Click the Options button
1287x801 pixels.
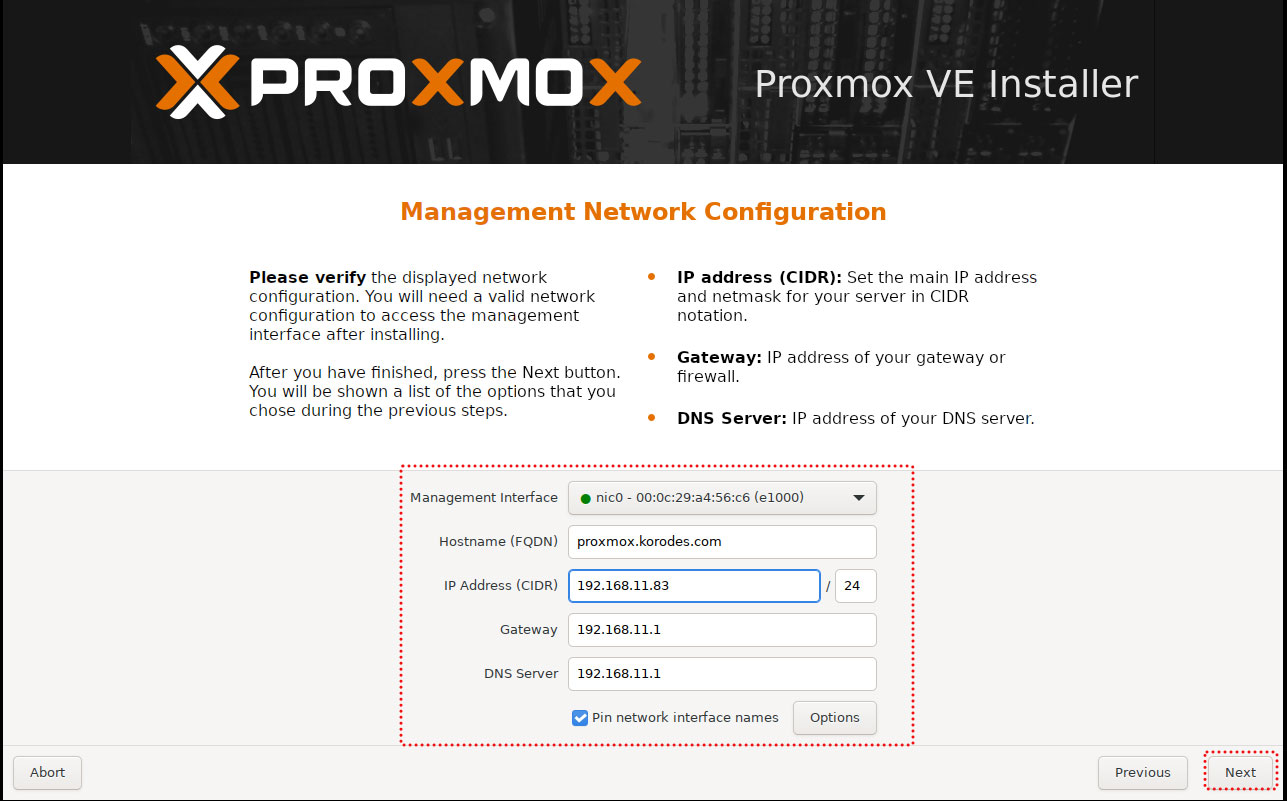[835, 717]
